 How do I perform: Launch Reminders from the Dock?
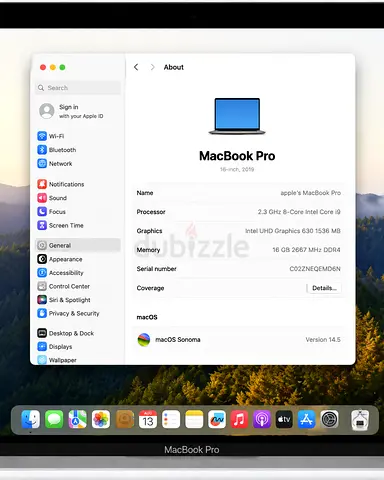click(x=171, y=419)
